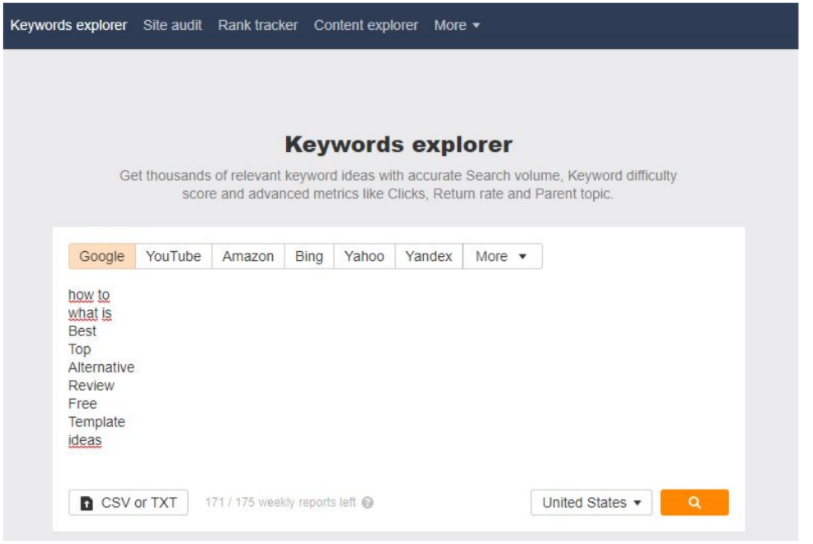
Task: Click the help icon beside weekly reports left
Action: click(368, 503)
